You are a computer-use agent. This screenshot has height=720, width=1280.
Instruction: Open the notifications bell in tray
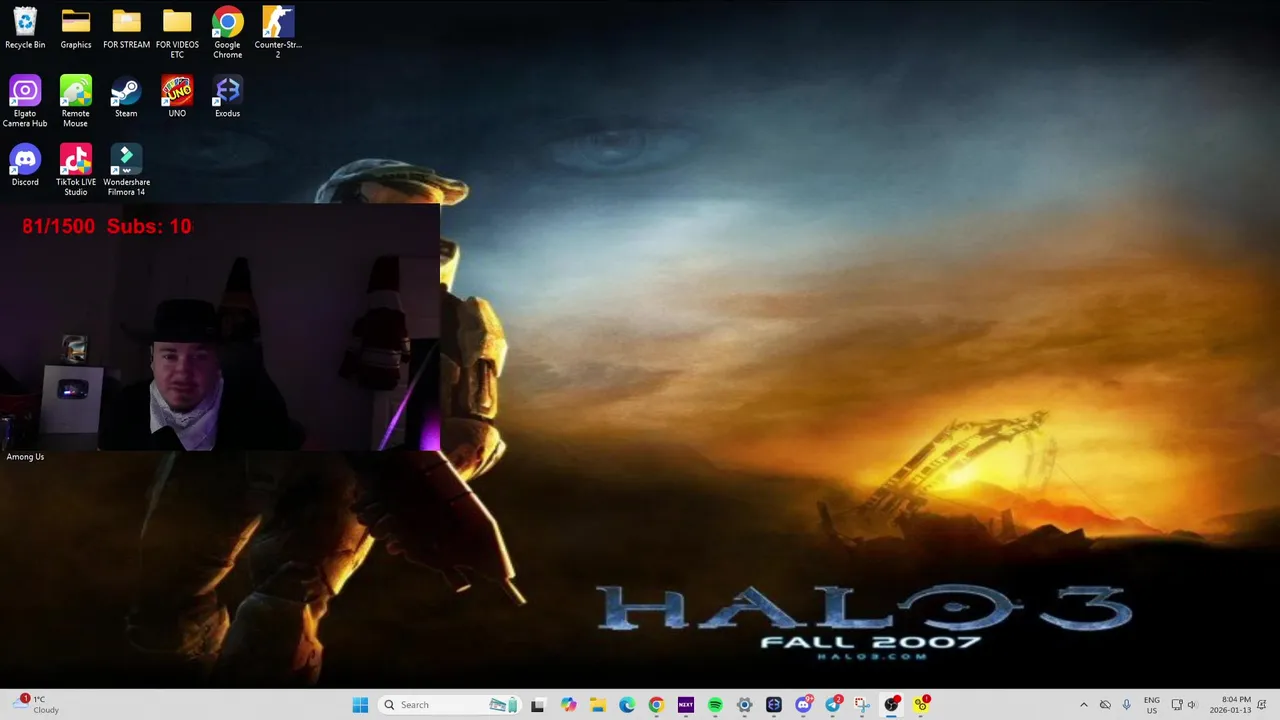(x=1264, y=705)
